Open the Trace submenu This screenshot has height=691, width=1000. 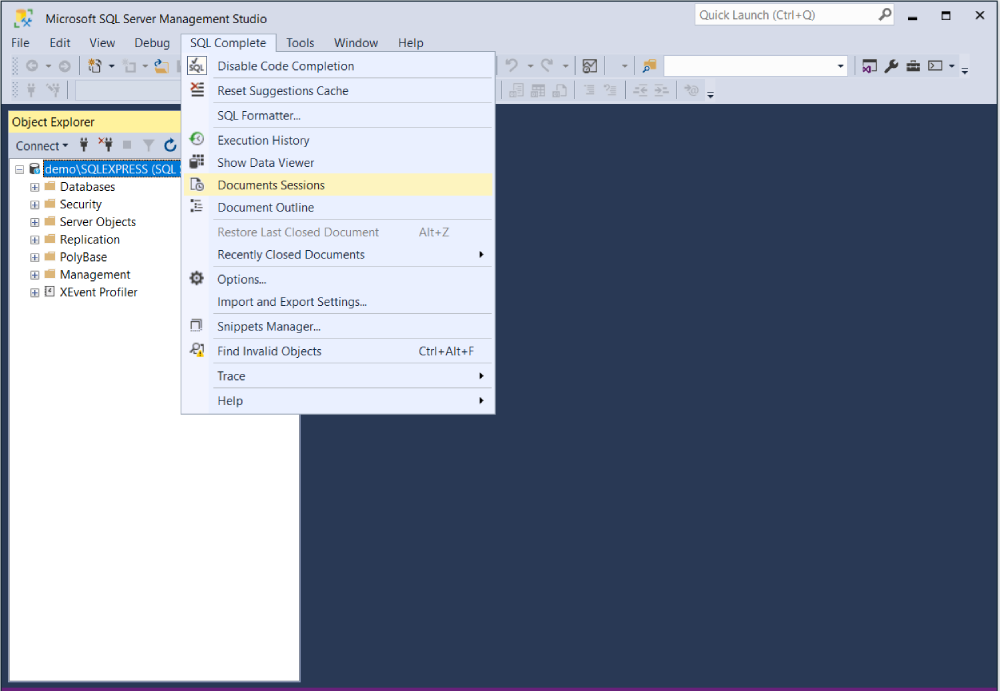338,376
